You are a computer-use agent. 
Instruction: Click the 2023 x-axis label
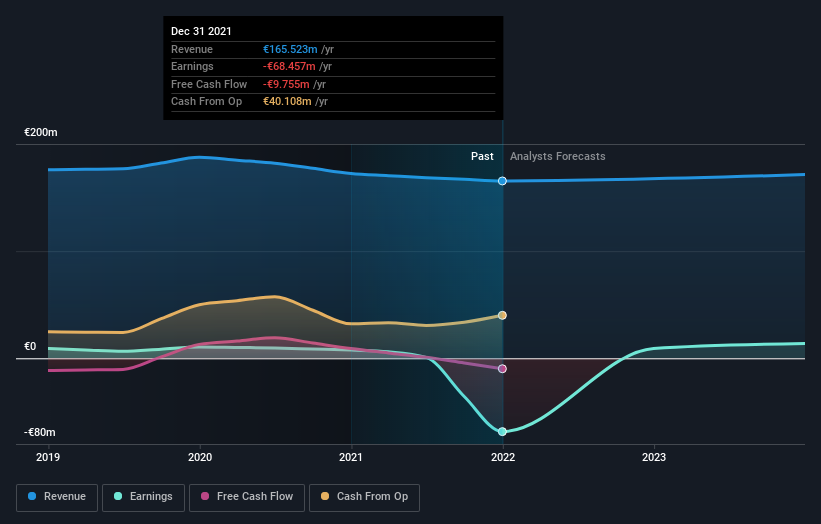coord(654,458)
